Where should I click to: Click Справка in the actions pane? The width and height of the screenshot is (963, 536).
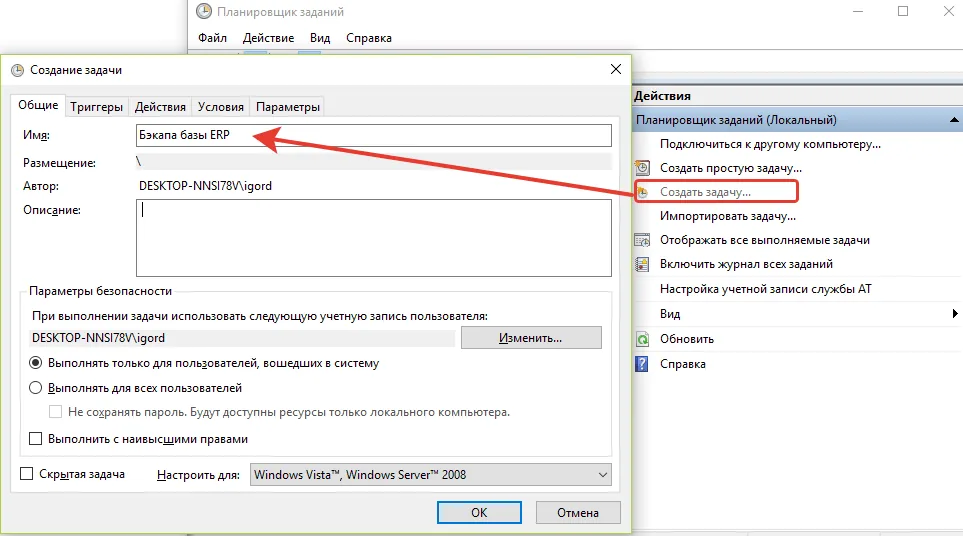pos(682,364)
